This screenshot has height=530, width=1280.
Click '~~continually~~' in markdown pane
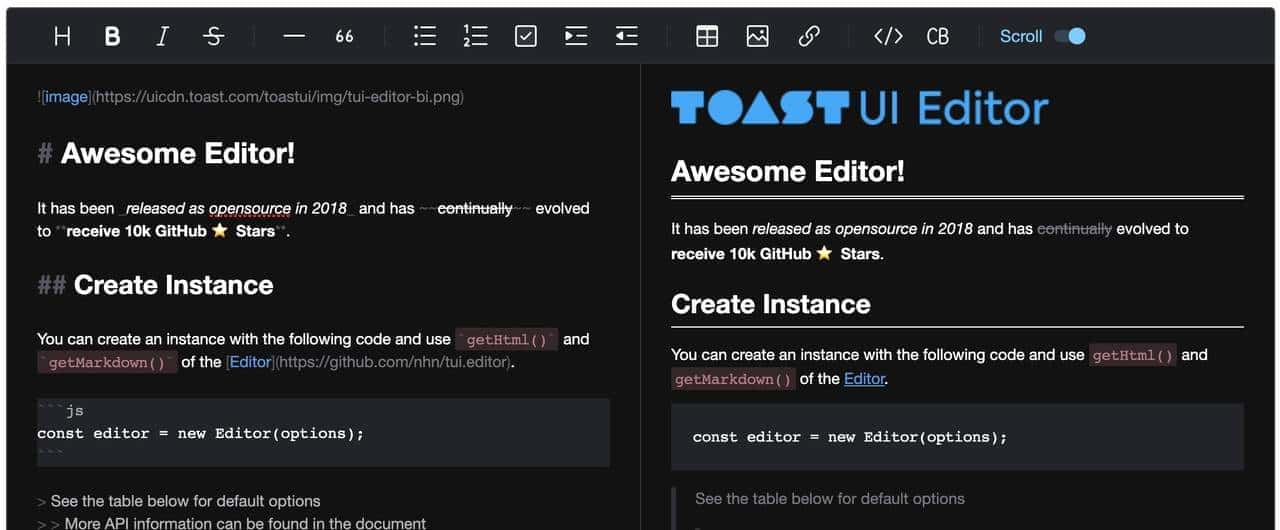coord(475,208)
